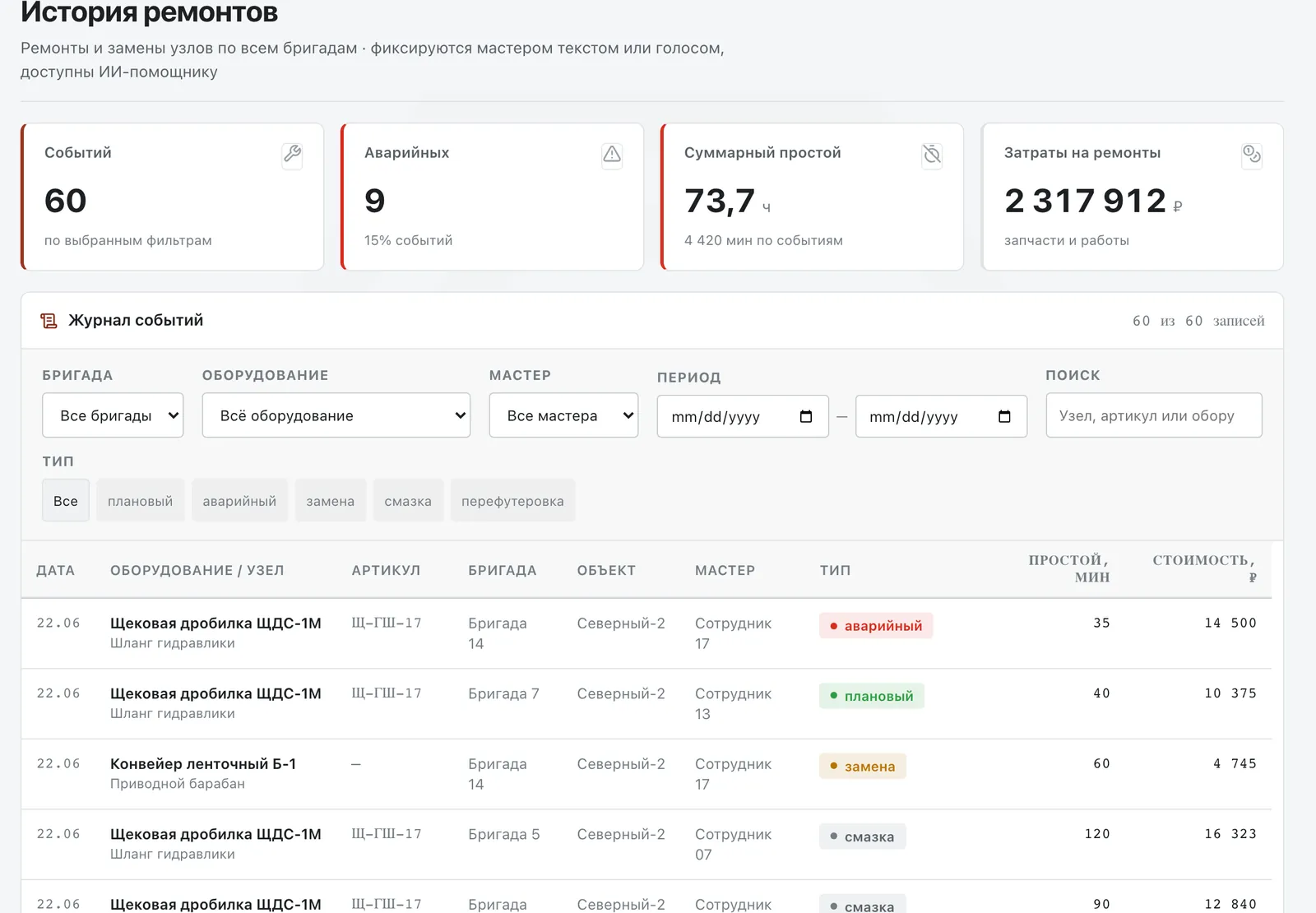Focus the search field Узел, артикул
The width and height of the screenshot is (1316, 913).
tap(1154, 415)
